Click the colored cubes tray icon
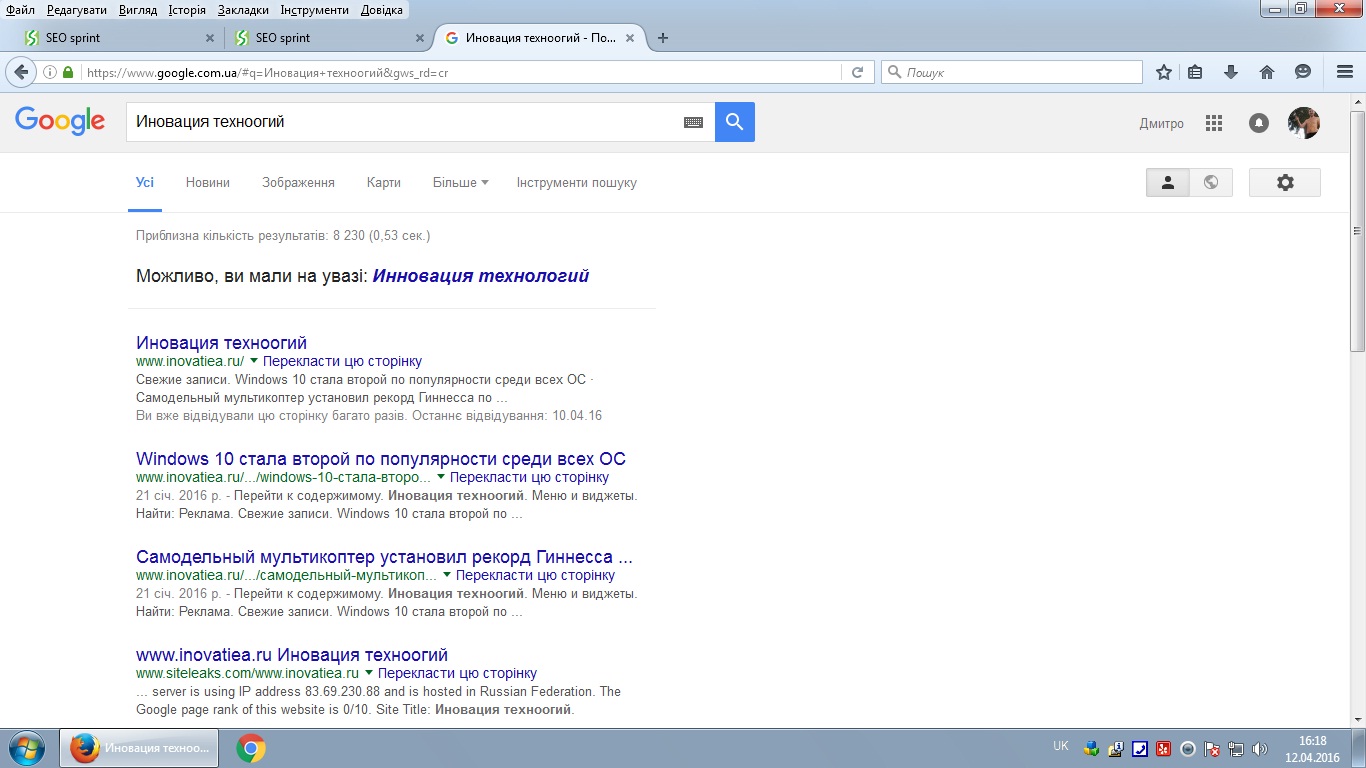Viewport: 1366px width, 768px height. coord(1092,748)
